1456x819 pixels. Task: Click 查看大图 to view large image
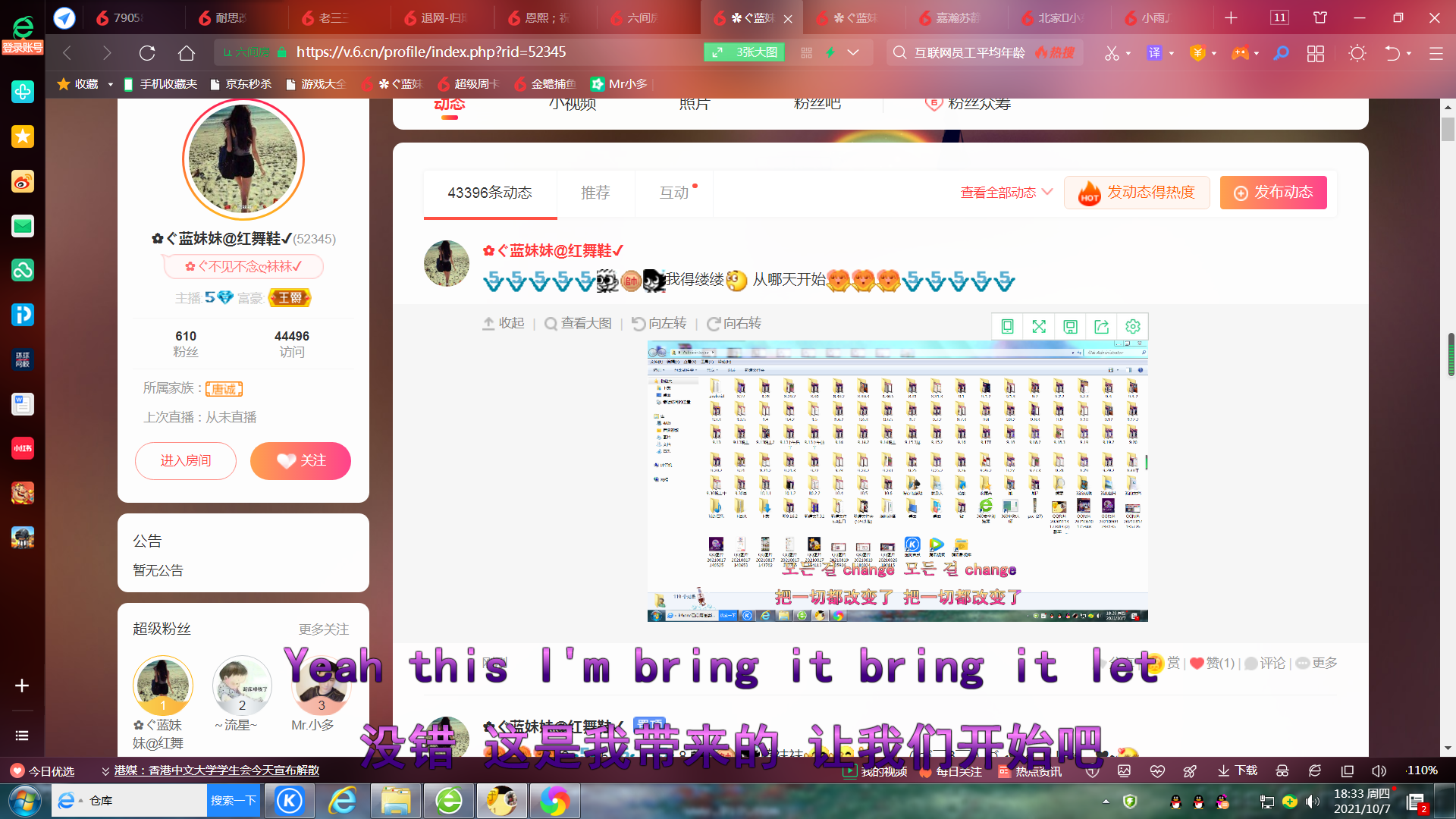(x=578, y=324)
